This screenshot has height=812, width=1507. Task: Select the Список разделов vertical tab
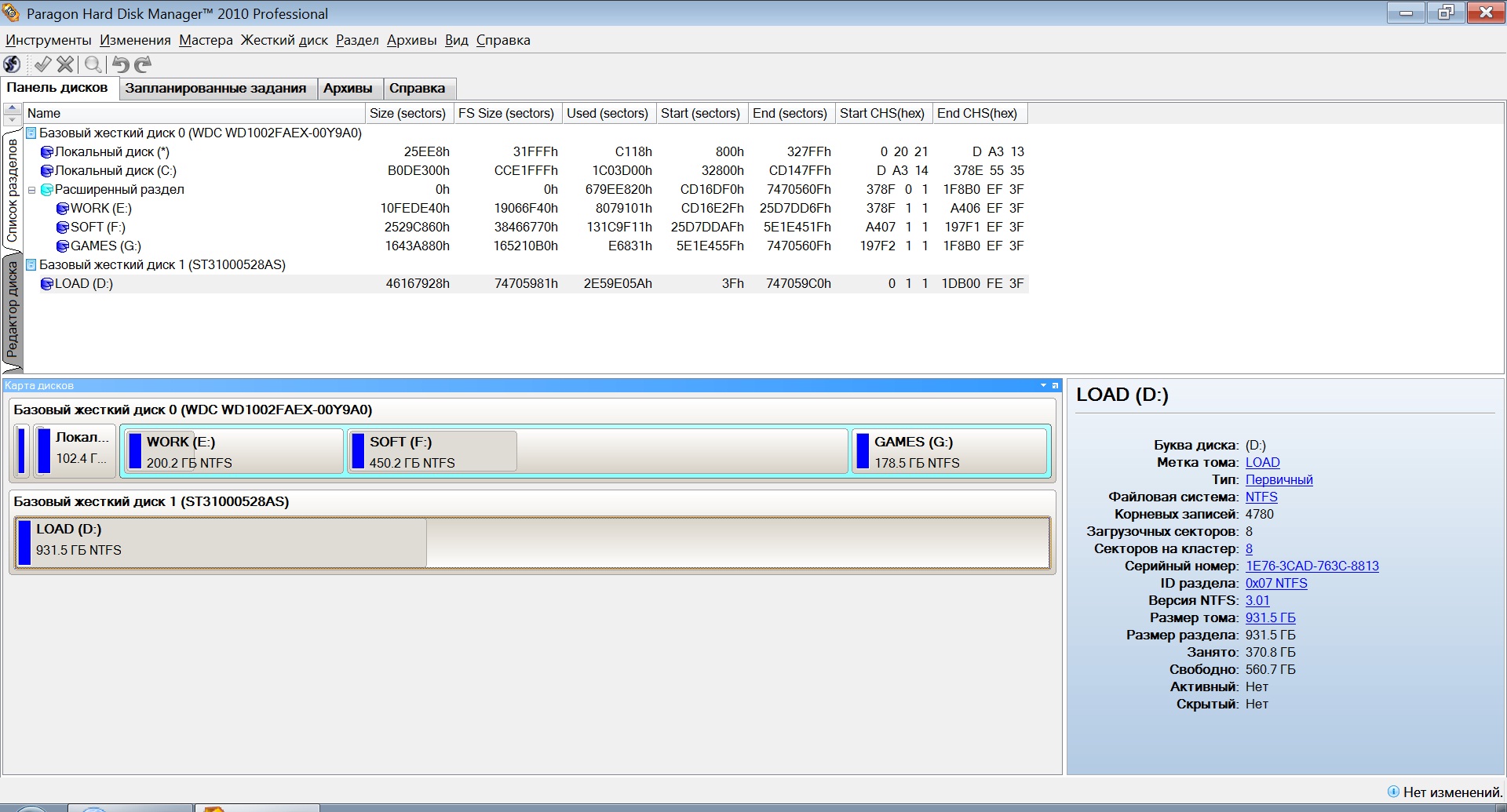[x=12, y=190]
